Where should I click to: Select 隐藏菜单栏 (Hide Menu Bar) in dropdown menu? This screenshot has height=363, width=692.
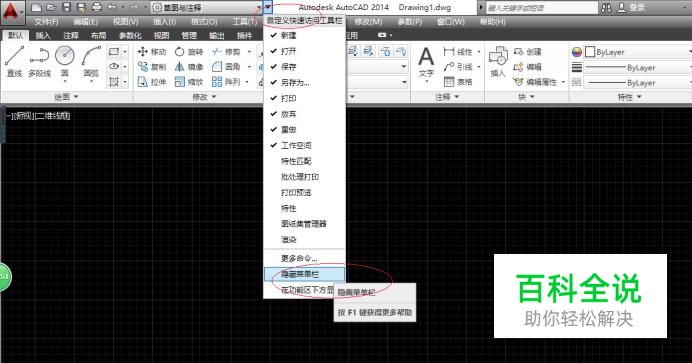click(304, 274)
